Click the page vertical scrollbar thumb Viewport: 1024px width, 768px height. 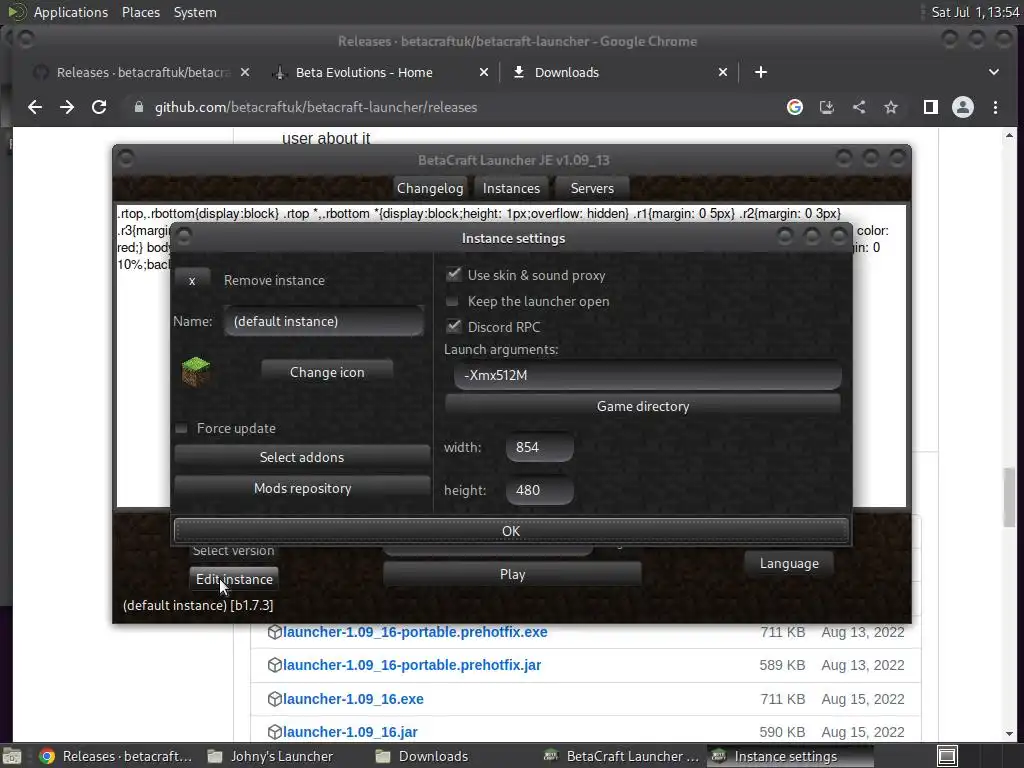pos(1010,496)
